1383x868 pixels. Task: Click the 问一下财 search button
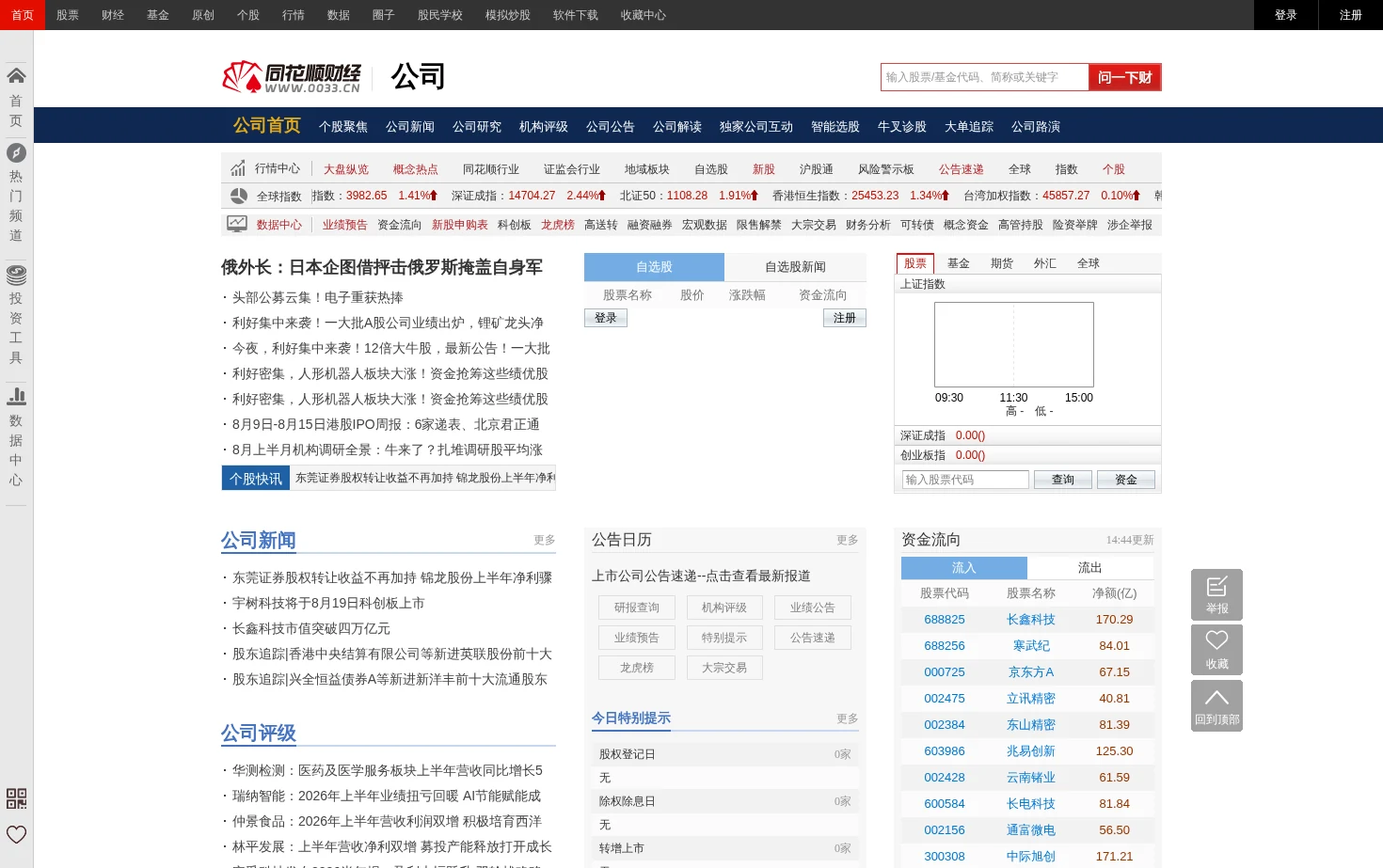click(1125, 77)
